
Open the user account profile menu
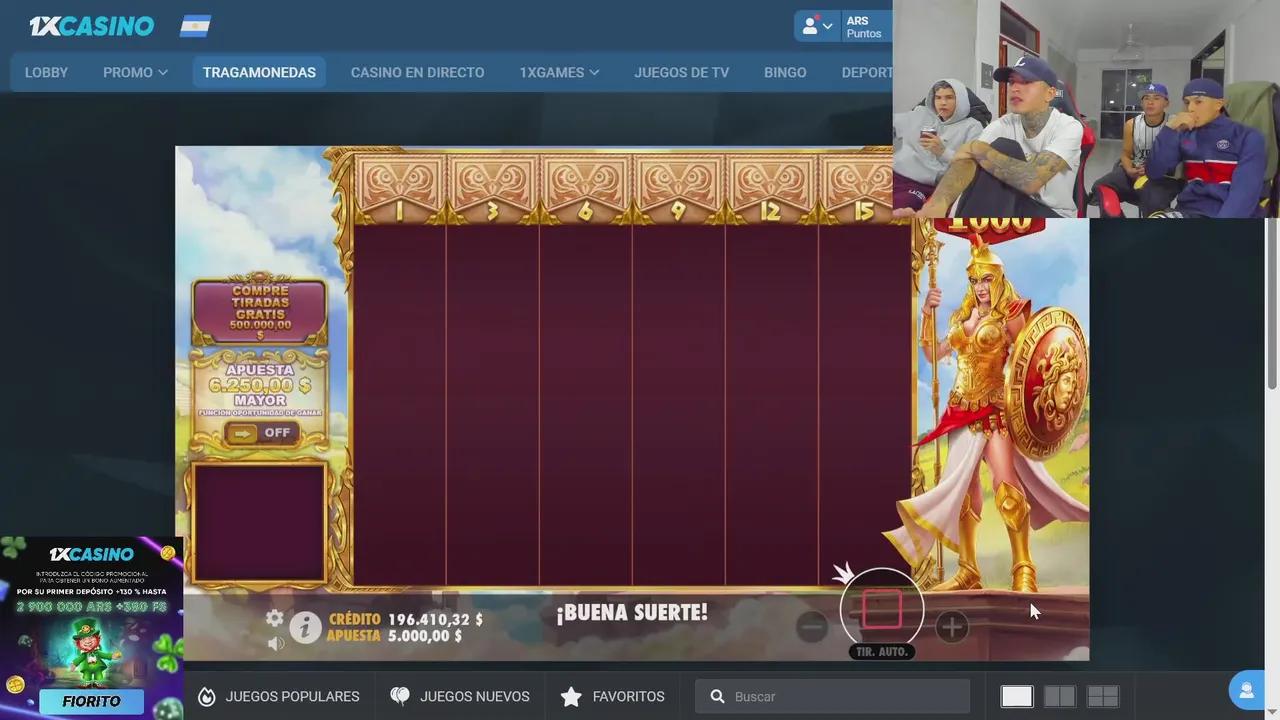tap(817, 26)
